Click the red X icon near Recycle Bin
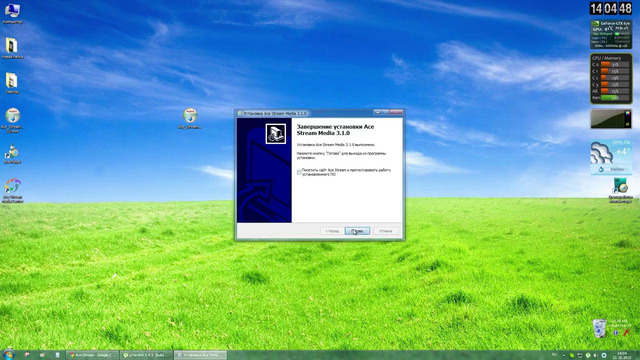Image resolution: width=640 pixels, height=360 pixels. tap(627, 332)
